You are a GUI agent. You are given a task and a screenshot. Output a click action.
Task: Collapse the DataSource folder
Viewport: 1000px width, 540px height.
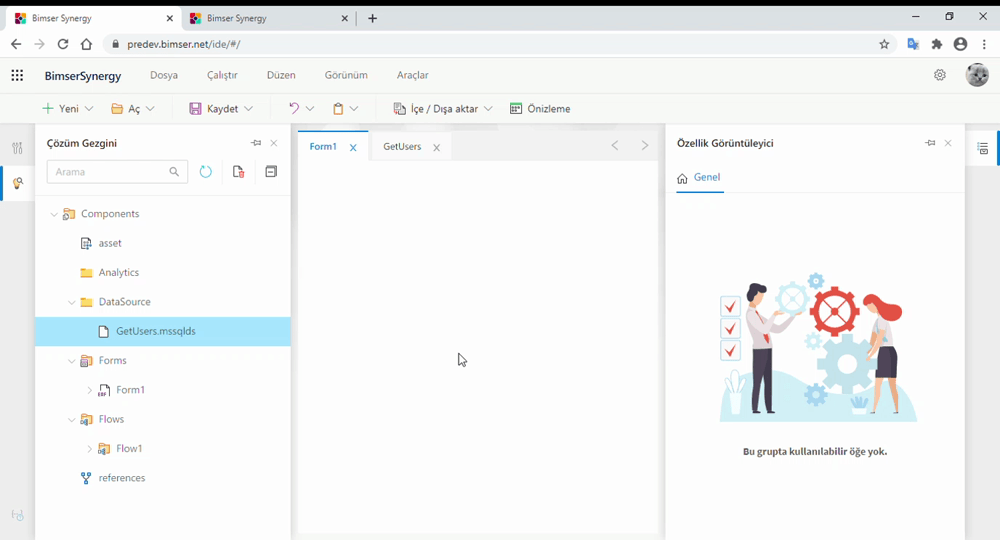click(72, 302)
